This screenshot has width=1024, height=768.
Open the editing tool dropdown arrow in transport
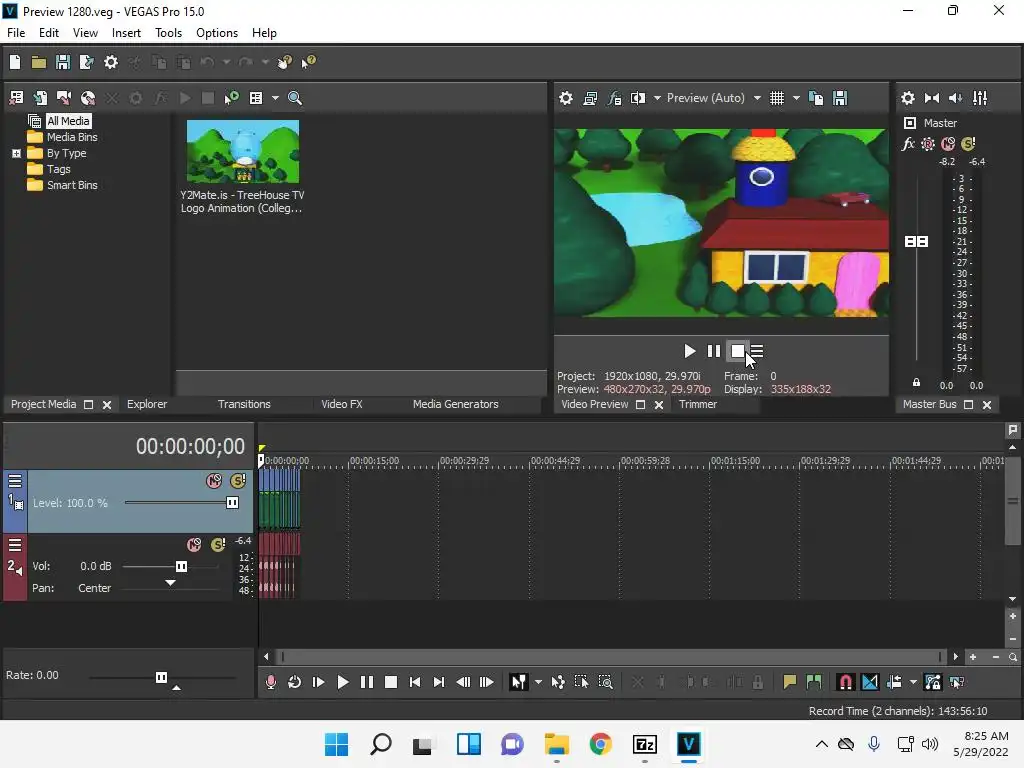[538, 682]
